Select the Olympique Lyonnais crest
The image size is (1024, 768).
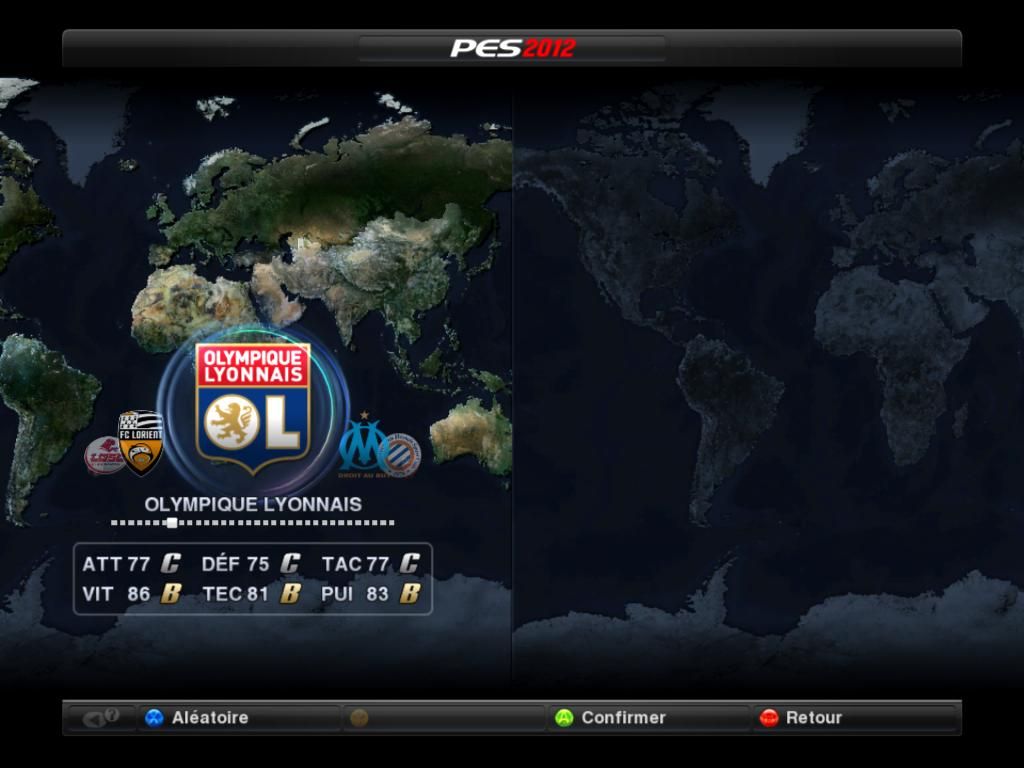click(x=252, y=408)
